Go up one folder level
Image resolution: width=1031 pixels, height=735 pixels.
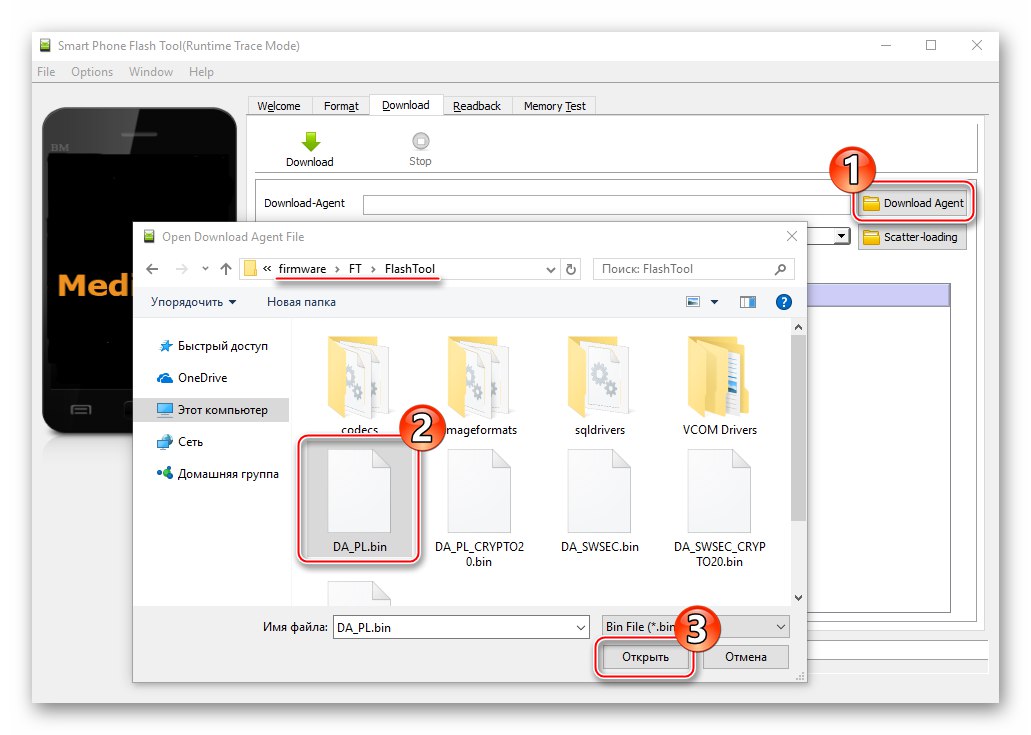[226, 269]
